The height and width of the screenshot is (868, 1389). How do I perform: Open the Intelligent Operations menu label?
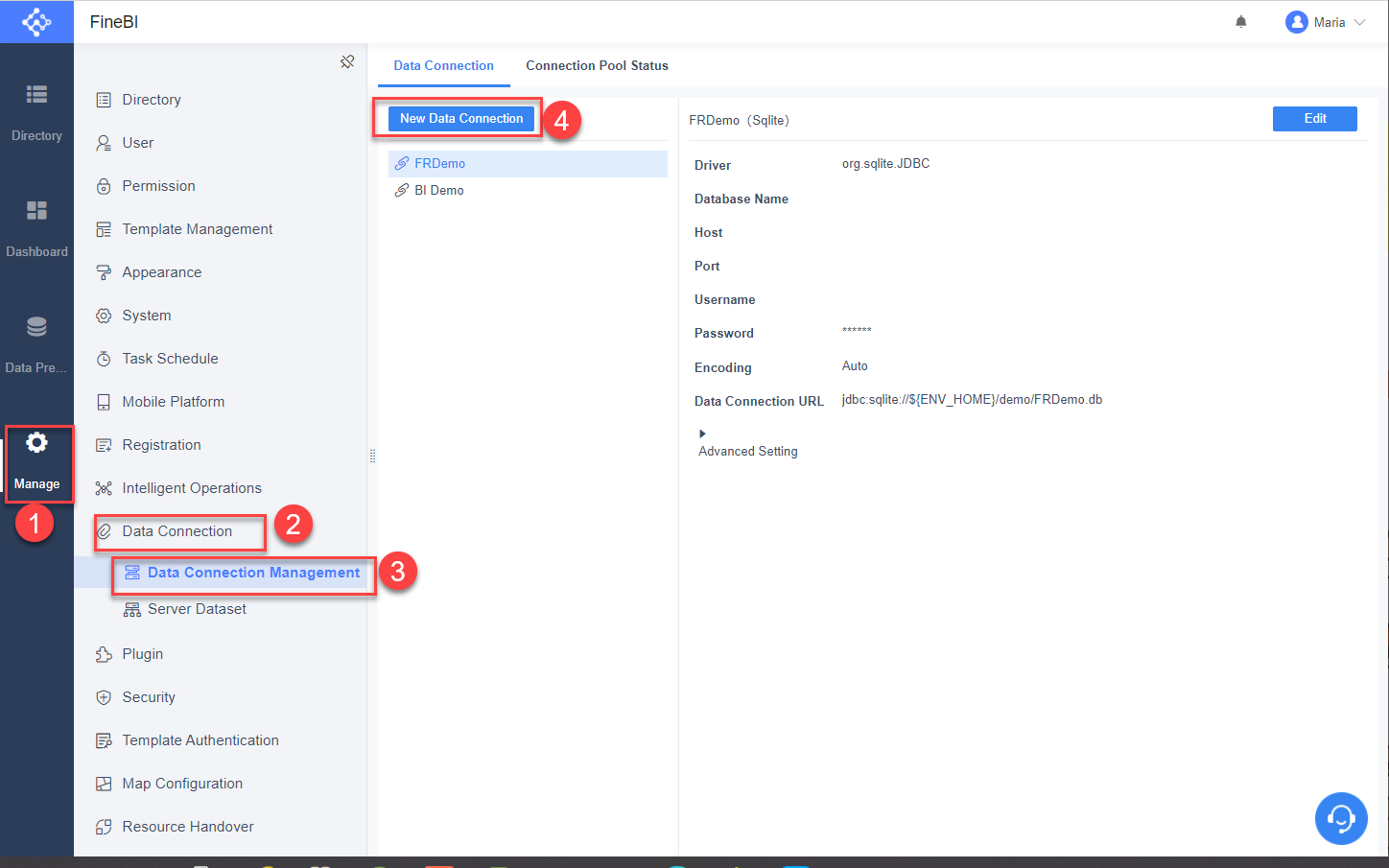[192, 488]
